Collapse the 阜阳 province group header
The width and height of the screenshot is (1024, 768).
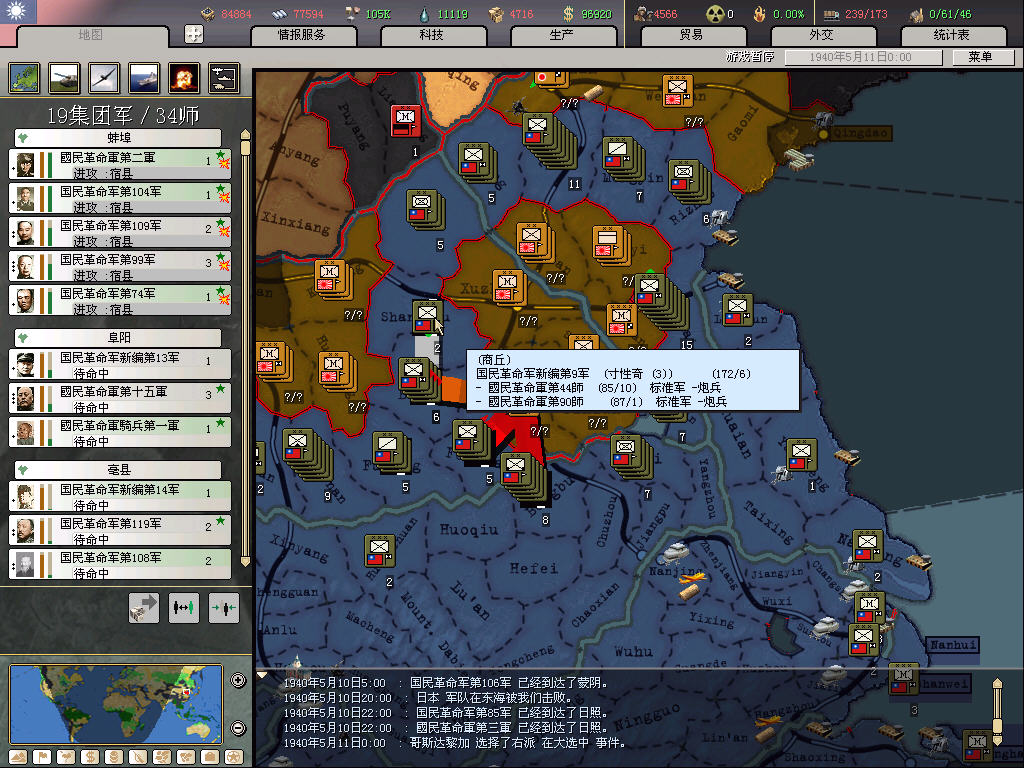coord(118,338)
